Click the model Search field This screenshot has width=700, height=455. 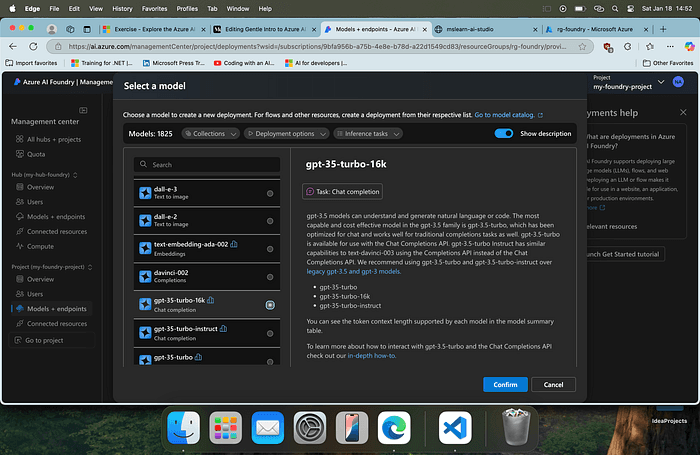pyautogui.click(x=207, y=165)
